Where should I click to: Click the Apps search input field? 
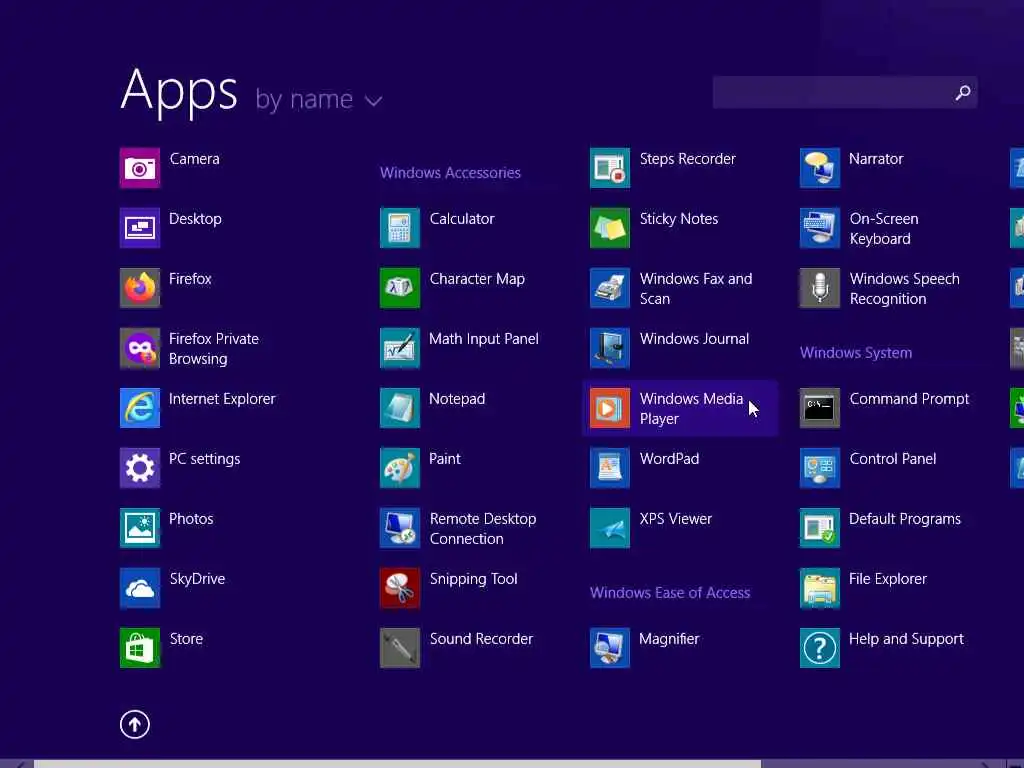tap(845, 92)
